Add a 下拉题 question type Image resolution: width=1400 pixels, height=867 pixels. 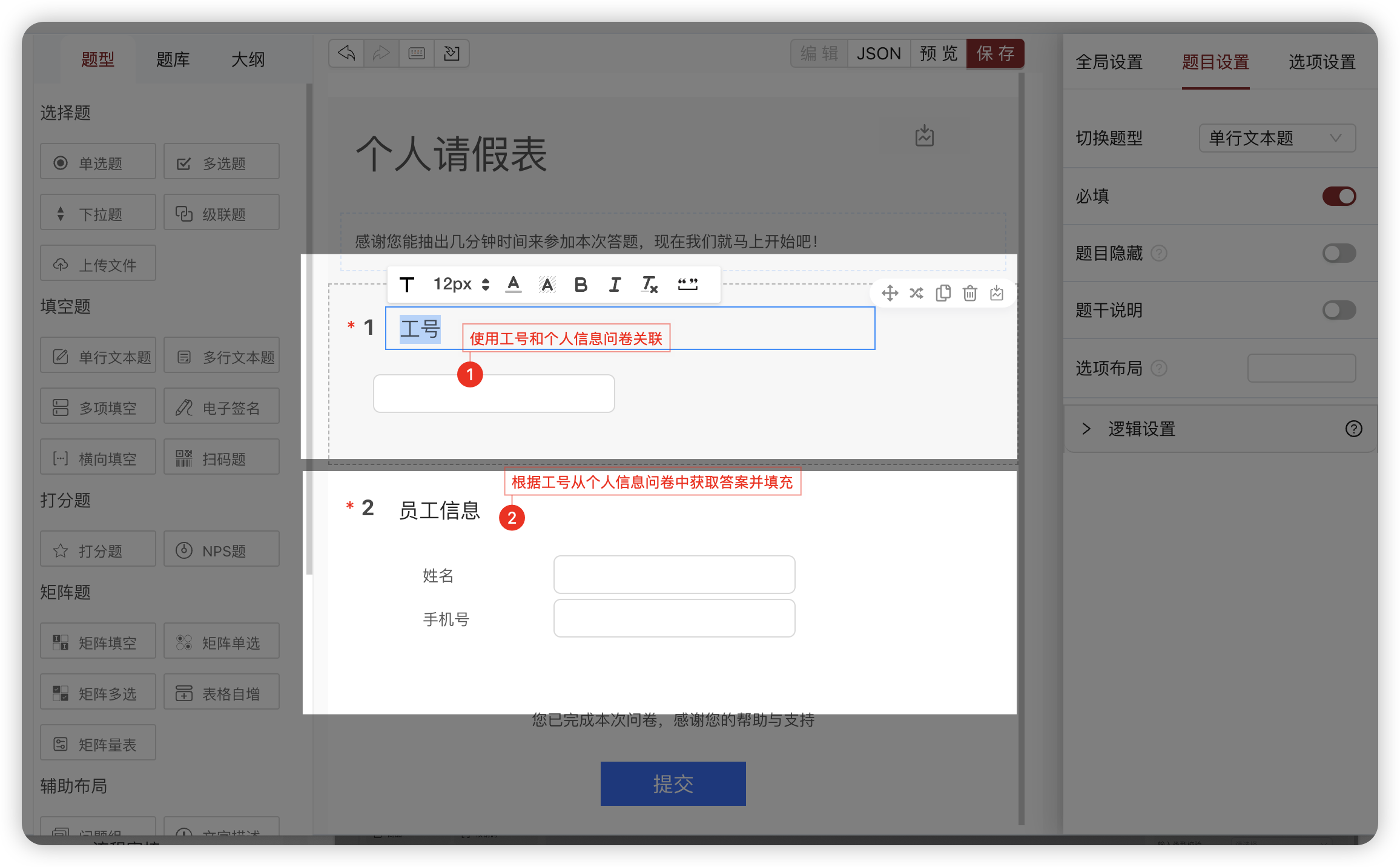(98, 213)
